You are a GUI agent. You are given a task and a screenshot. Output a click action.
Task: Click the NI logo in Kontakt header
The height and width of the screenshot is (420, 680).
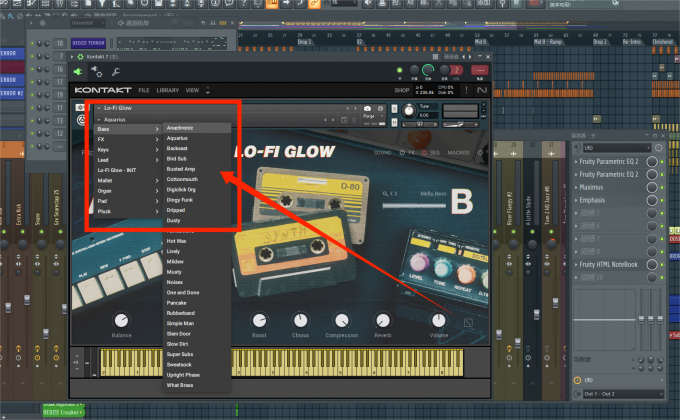[x=482, y=90]
